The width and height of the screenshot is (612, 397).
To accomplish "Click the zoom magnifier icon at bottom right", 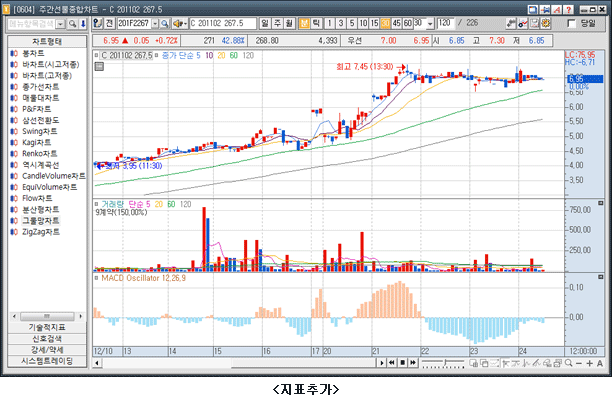I will coord(569,363).
